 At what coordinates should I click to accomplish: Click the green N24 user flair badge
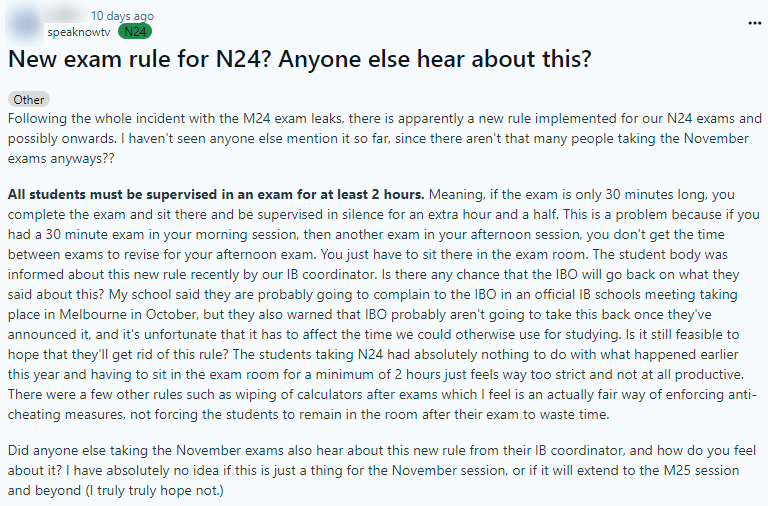135,31
